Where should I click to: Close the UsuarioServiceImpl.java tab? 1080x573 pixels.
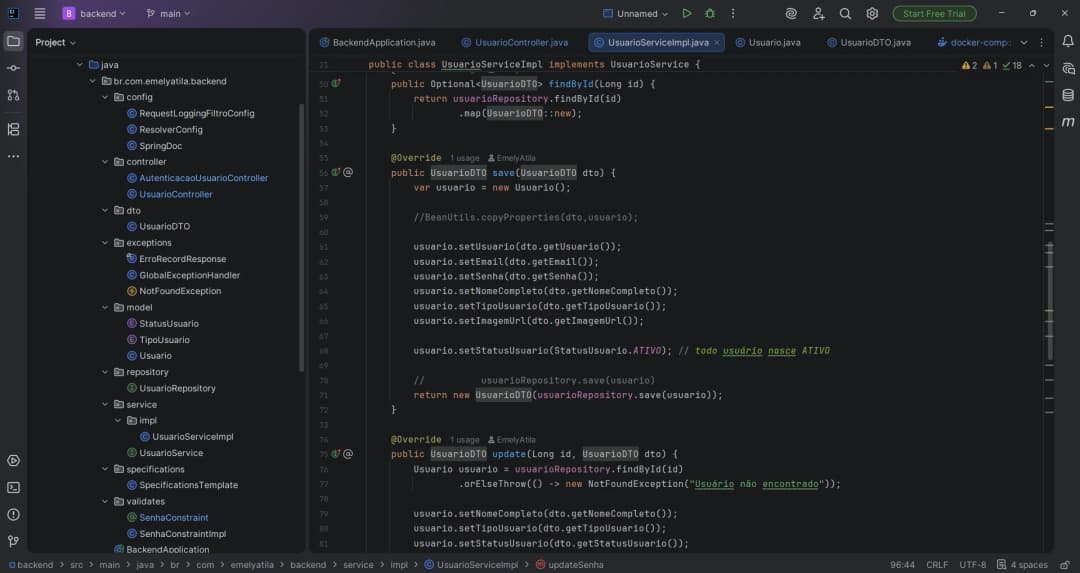[717, 43]
